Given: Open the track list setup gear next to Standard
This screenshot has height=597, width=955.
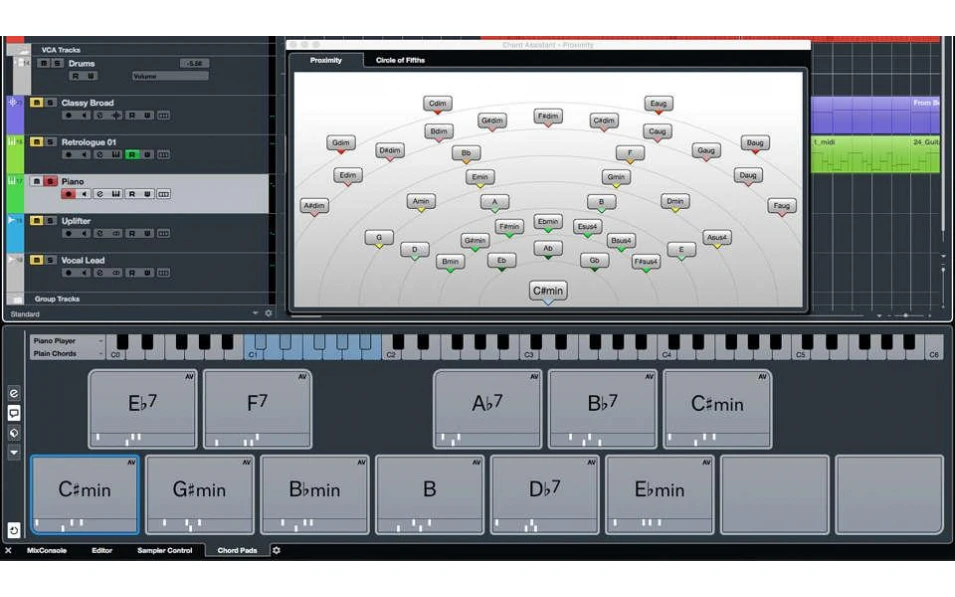Looking at the screenshot, I should coord(267,312).
